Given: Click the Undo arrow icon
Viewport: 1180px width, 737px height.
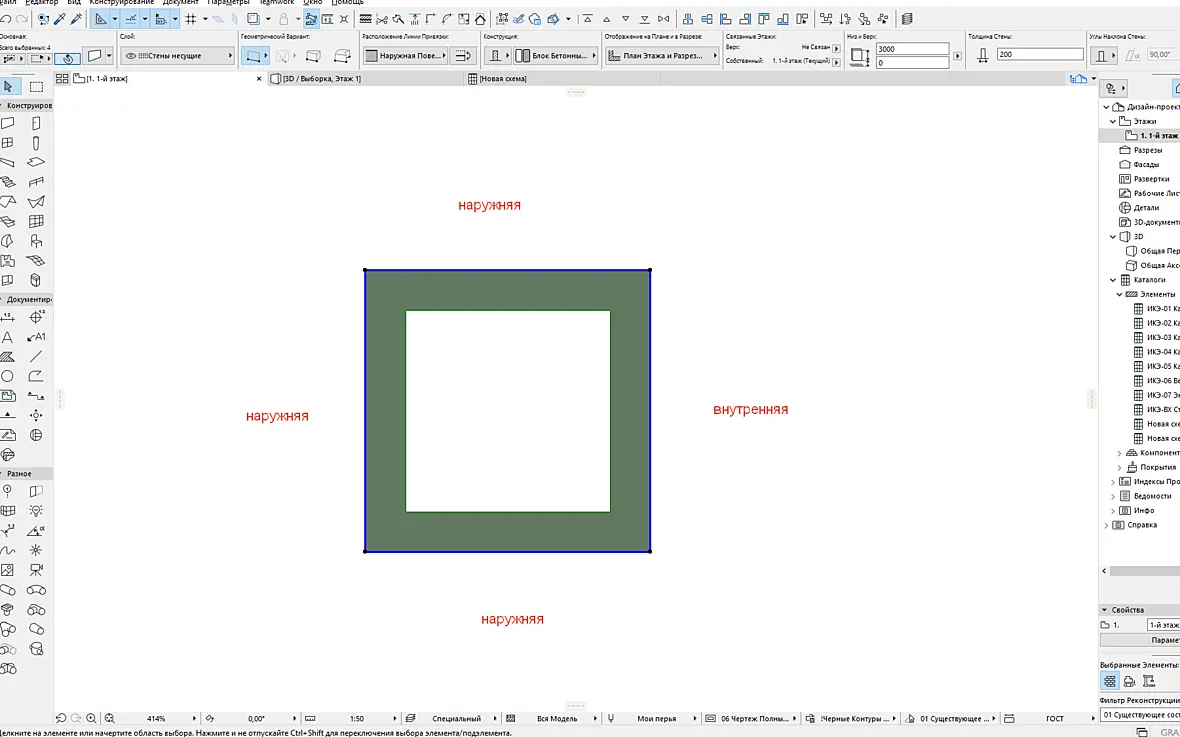Looking at the screenshot, I should (x=5, y=18).
